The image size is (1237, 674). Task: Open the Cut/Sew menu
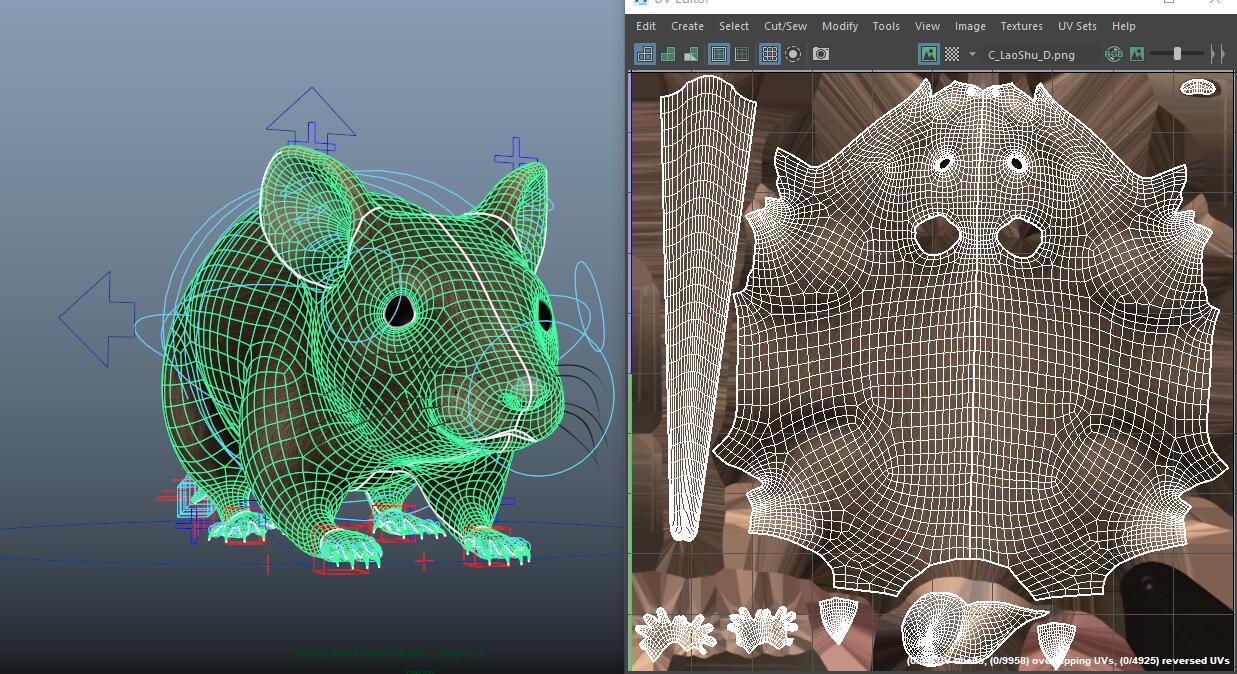[785, 26]
